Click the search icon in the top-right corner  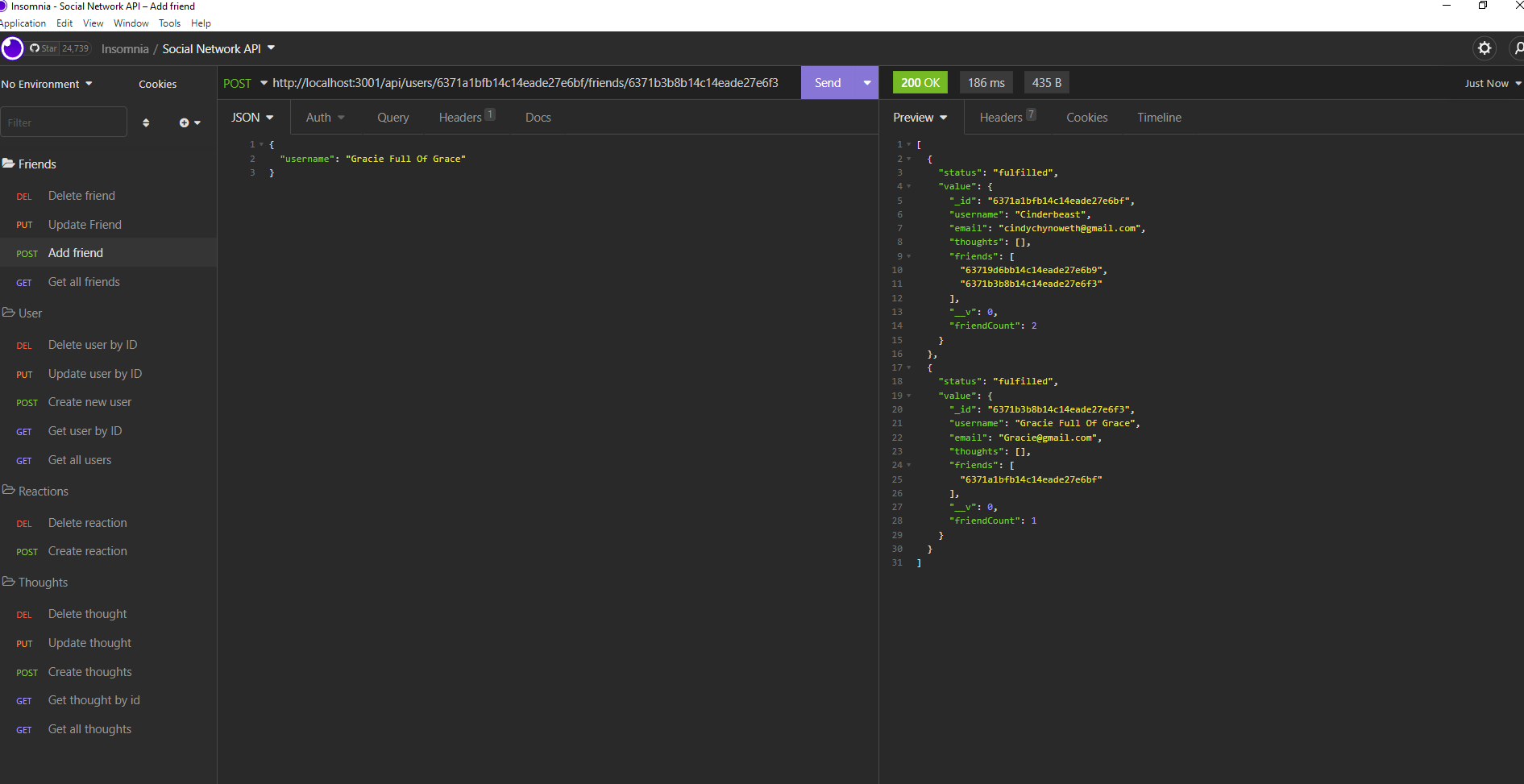[x=1518, y=48]
